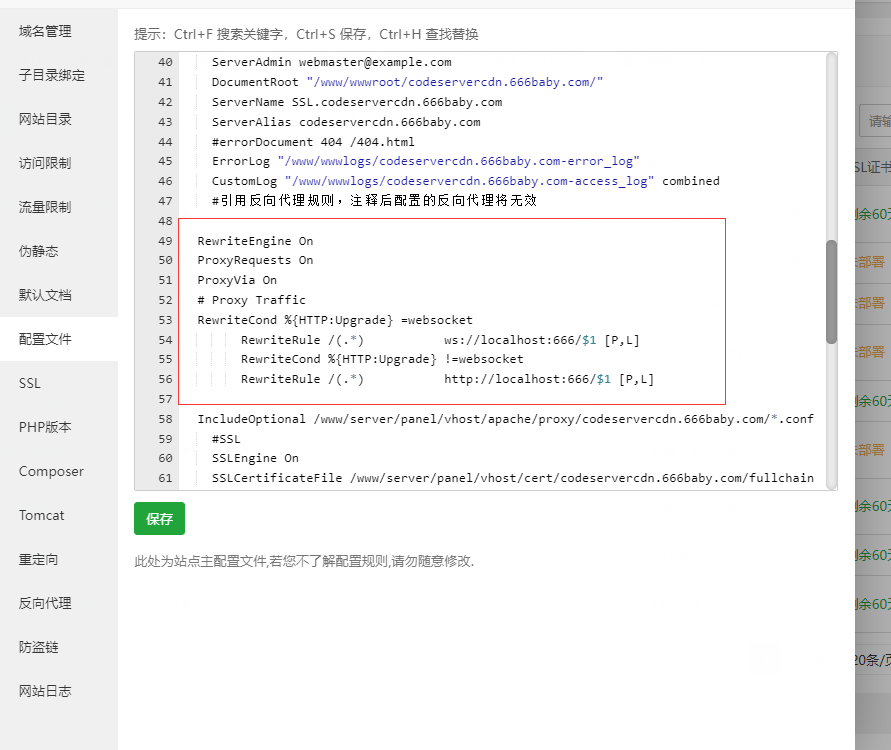
Task: Open the 重定向 redirect settings
Action: point(39,559)
